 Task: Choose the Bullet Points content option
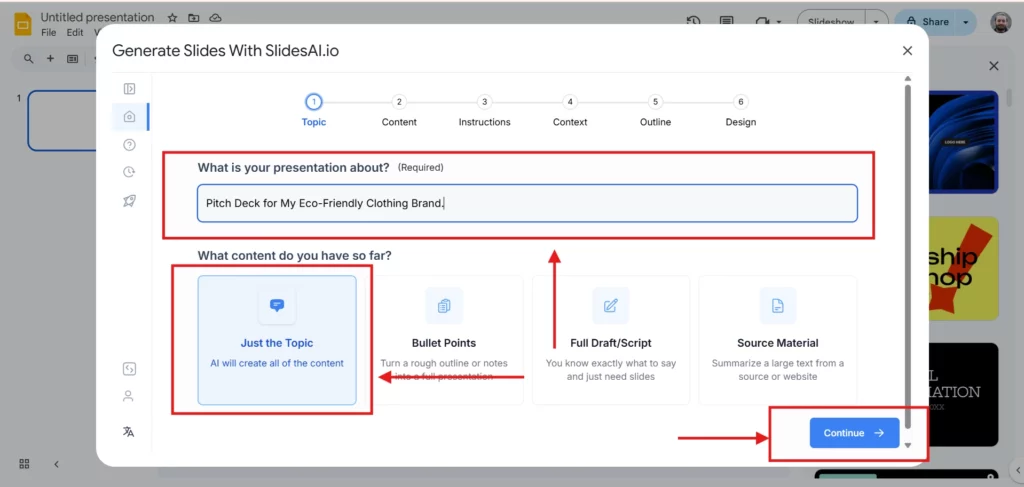pos(444,340)
